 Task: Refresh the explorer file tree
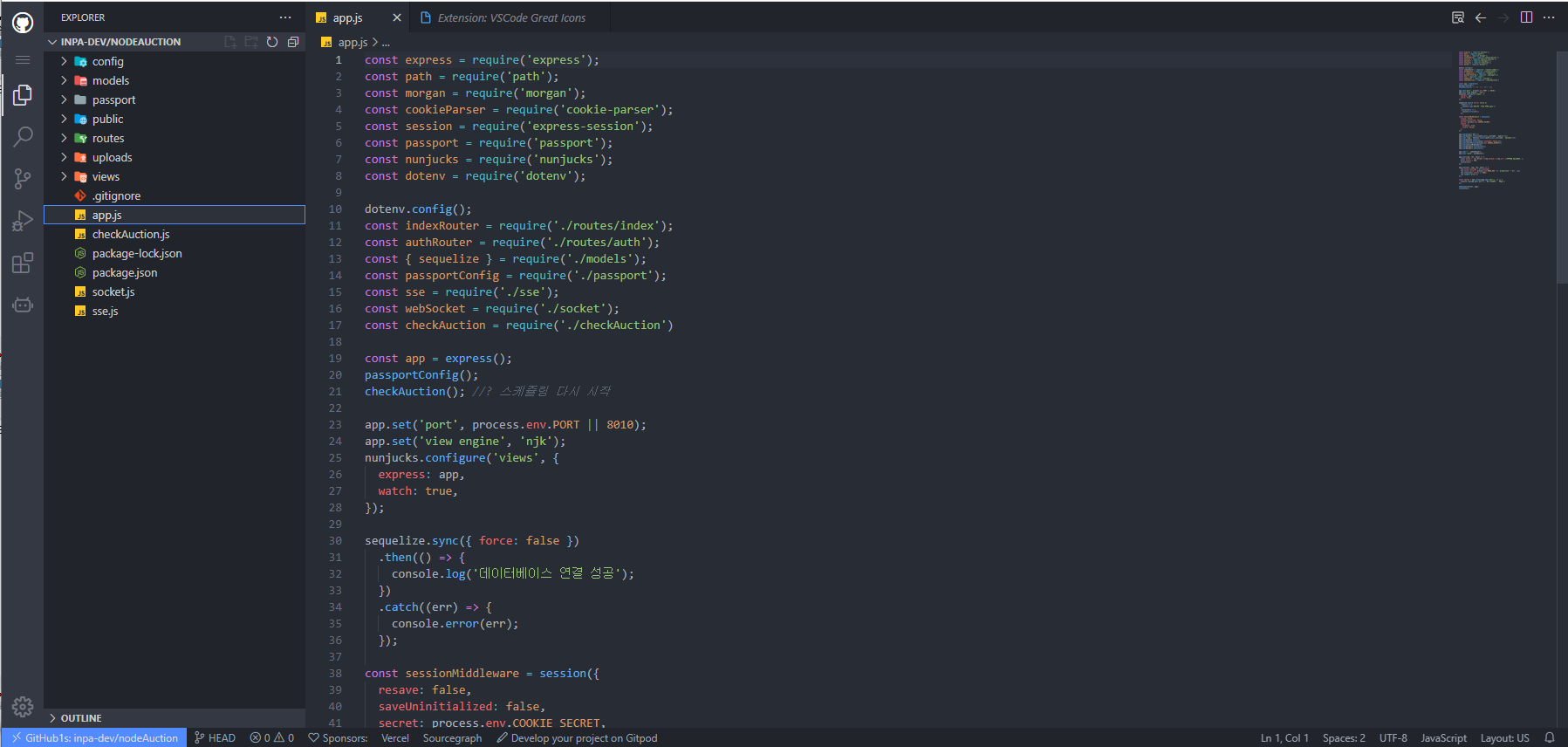click(272, 42)
